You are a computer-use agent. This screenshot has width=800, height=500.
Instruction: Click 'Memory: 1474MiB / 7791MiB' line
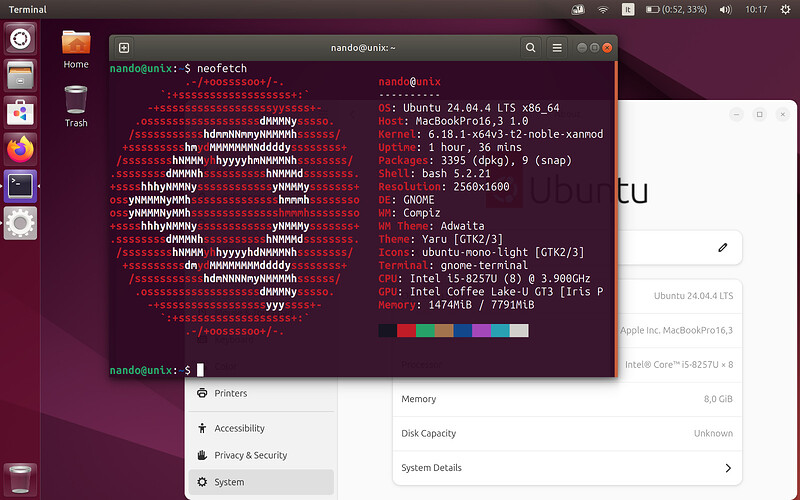coord(456,305)
